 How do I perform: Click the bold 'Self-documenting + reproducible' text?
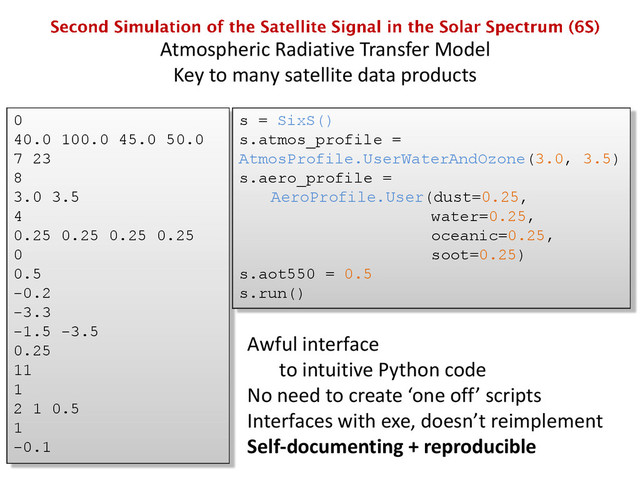[392, 445]
